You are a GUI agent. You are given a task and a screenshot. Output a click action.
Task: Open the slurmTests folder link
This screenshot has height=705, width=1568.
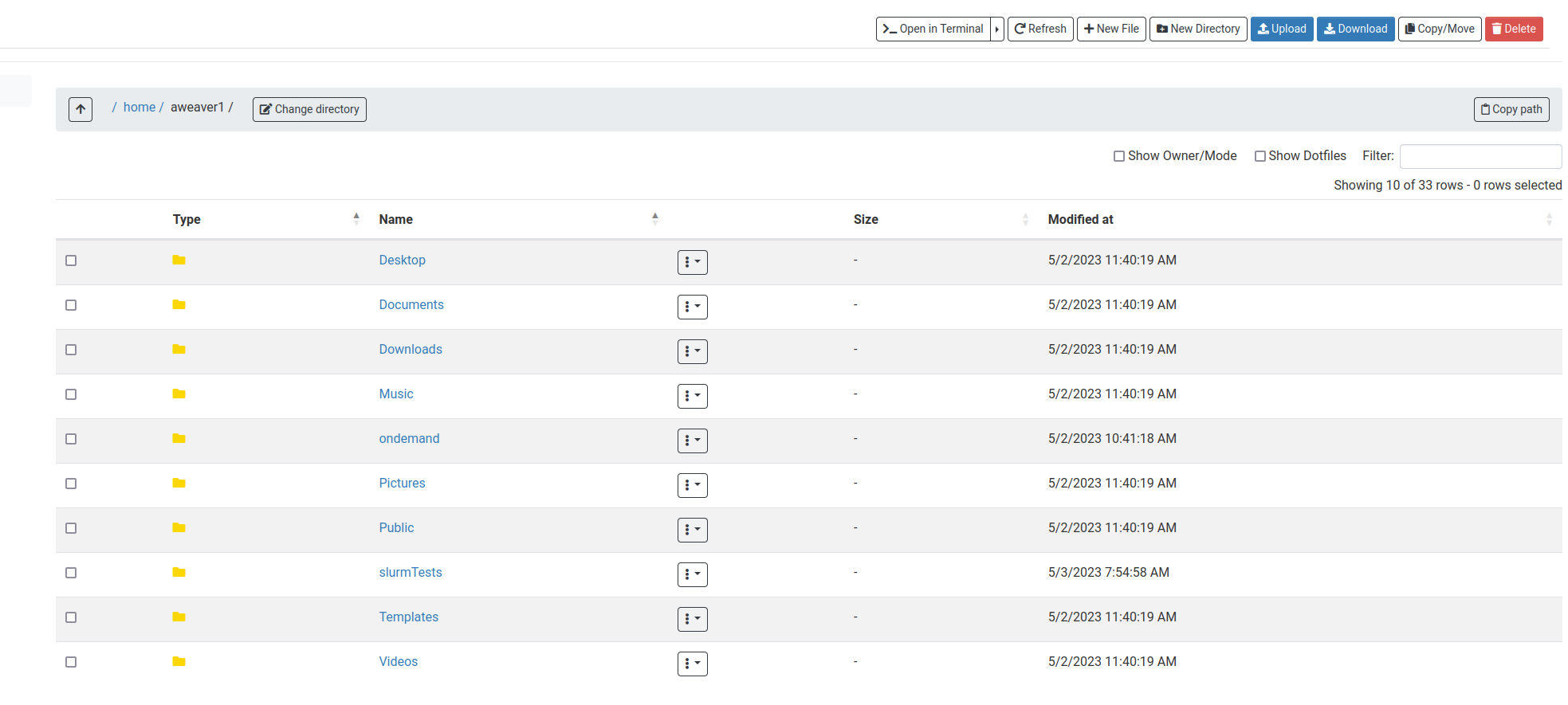pyautogui.click(x=411, y=572)
